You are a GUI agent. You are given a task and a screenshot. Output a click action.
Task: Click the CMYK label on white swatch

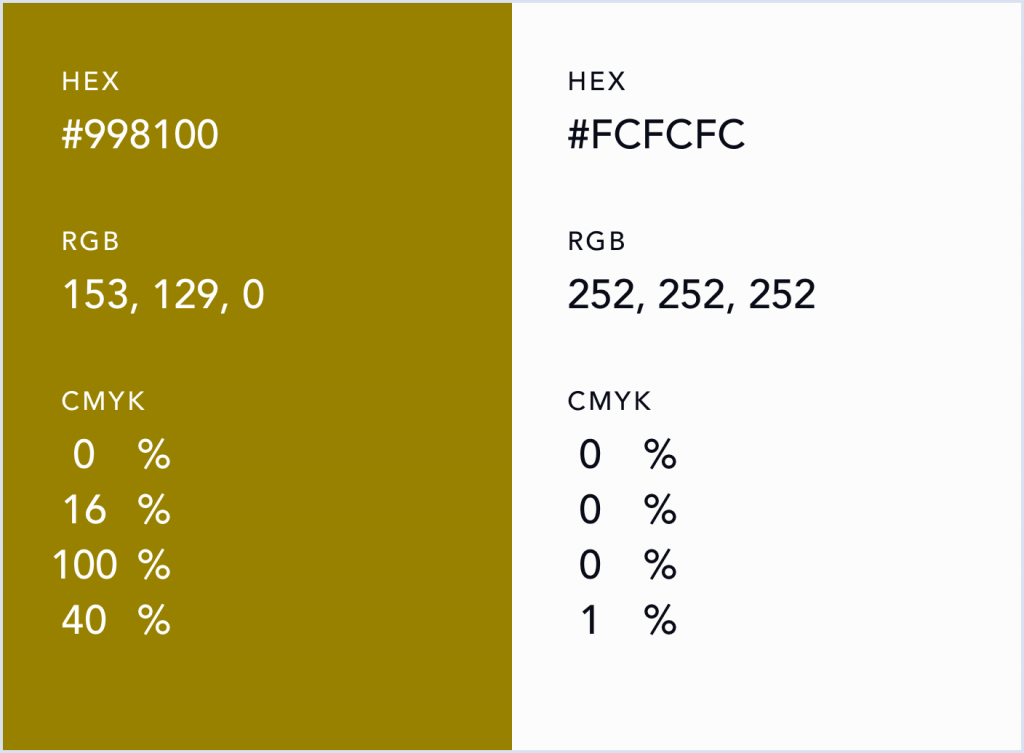point(609,402)
